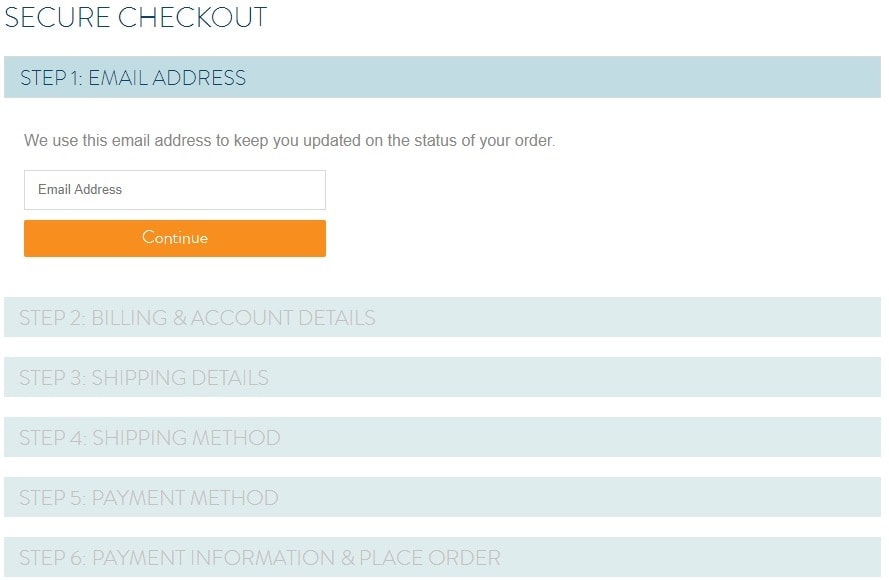Click the Email Address input field
This screenshot has height=580, width=889.
[175, 190]
